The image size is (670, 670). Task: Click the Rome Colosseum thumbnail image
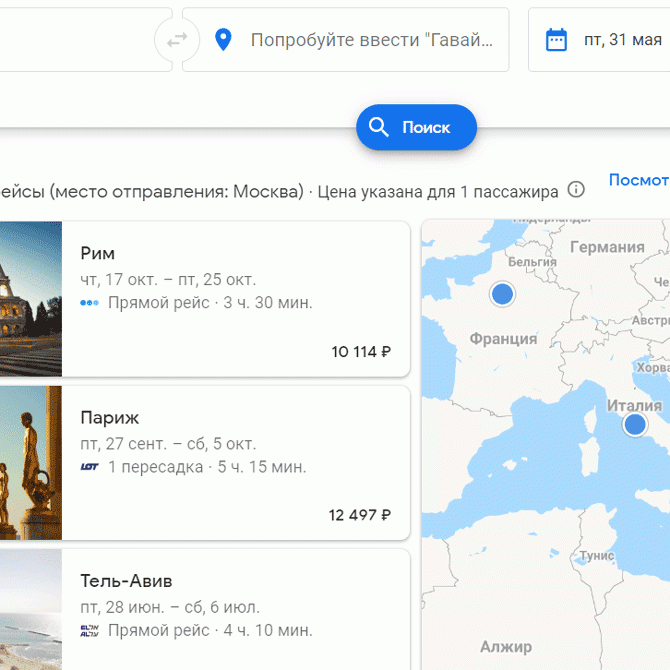click(x=30, y=299)
